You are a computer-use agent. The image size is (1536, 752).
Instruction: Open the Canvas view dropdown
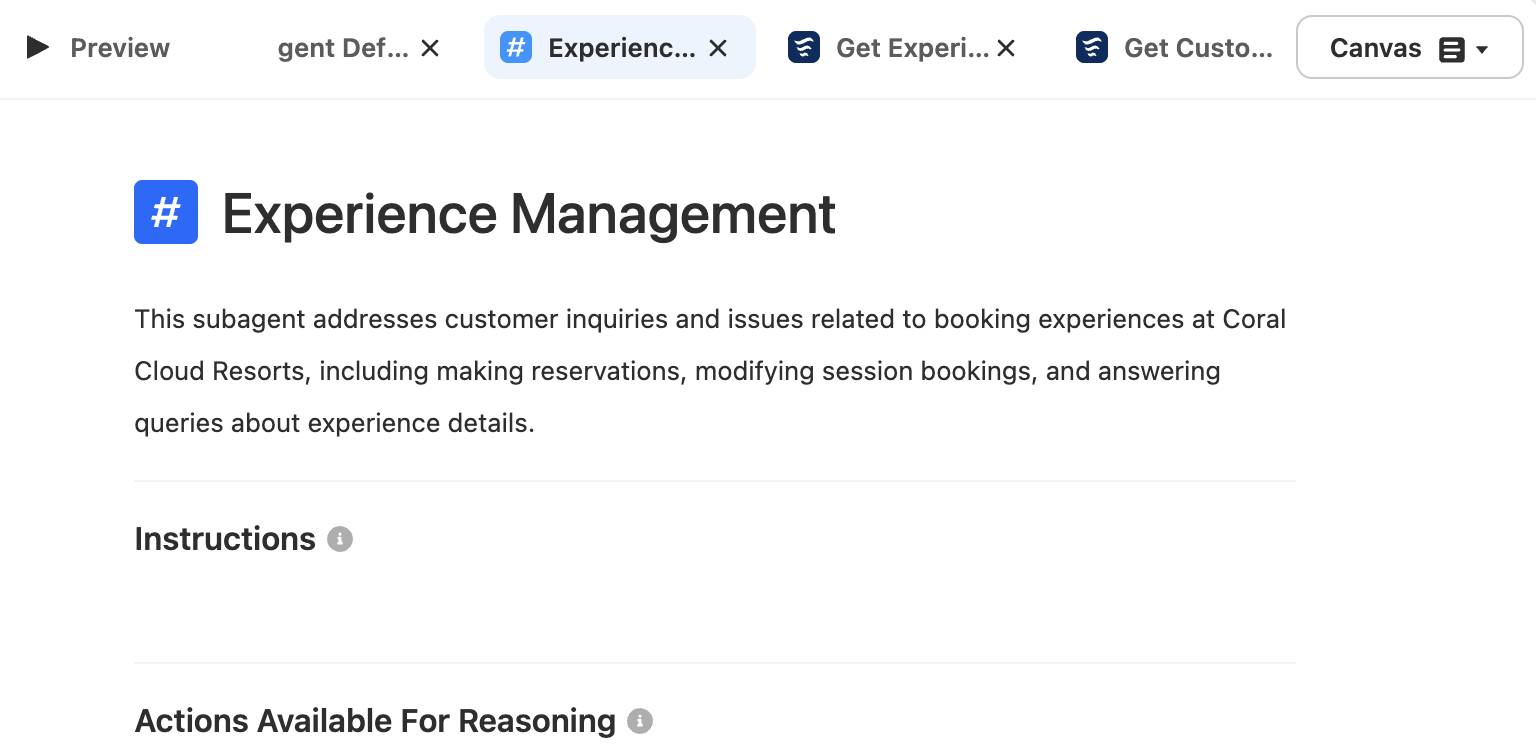click(1409, 47)
